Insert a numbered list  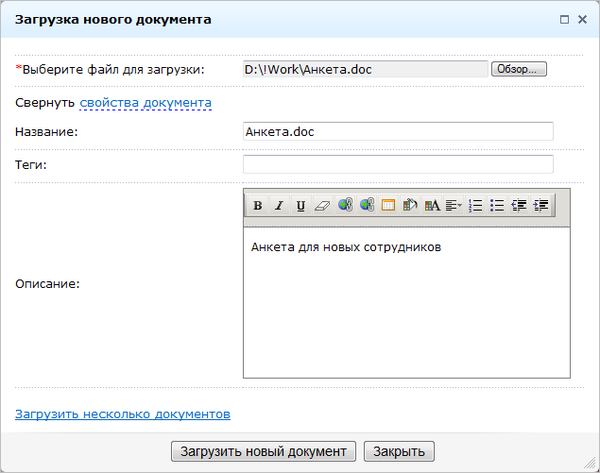coord(476,205)
